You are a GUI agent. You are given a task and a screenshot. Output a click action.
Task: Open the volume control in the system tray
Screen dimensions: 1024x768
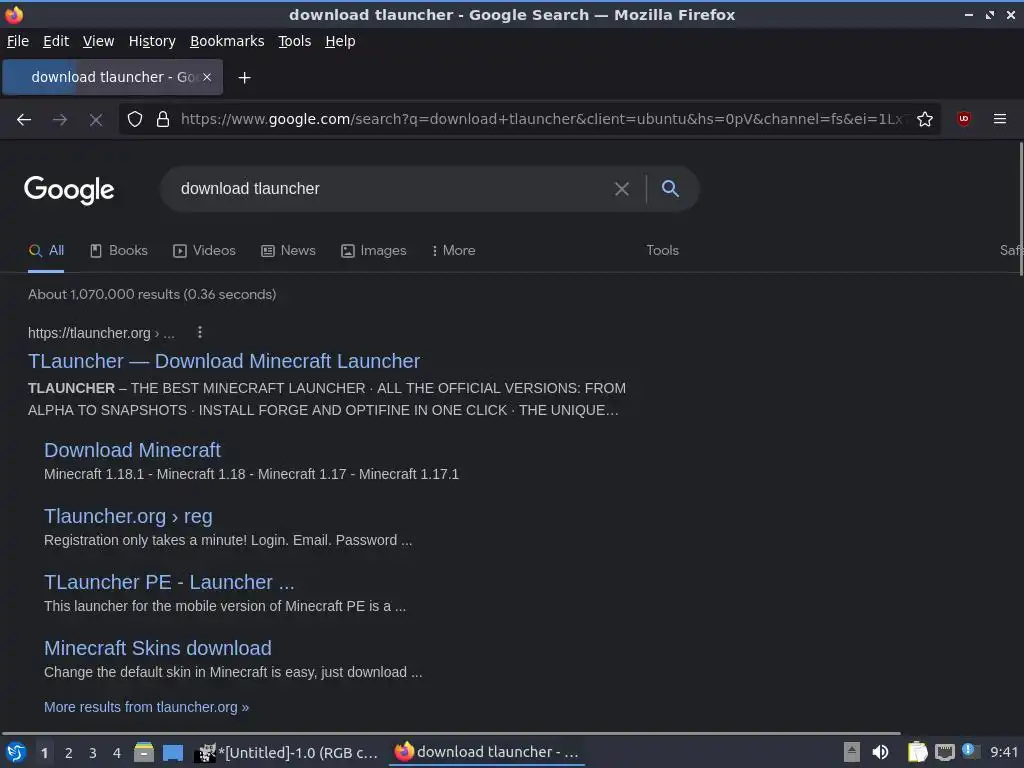[881, 752]
